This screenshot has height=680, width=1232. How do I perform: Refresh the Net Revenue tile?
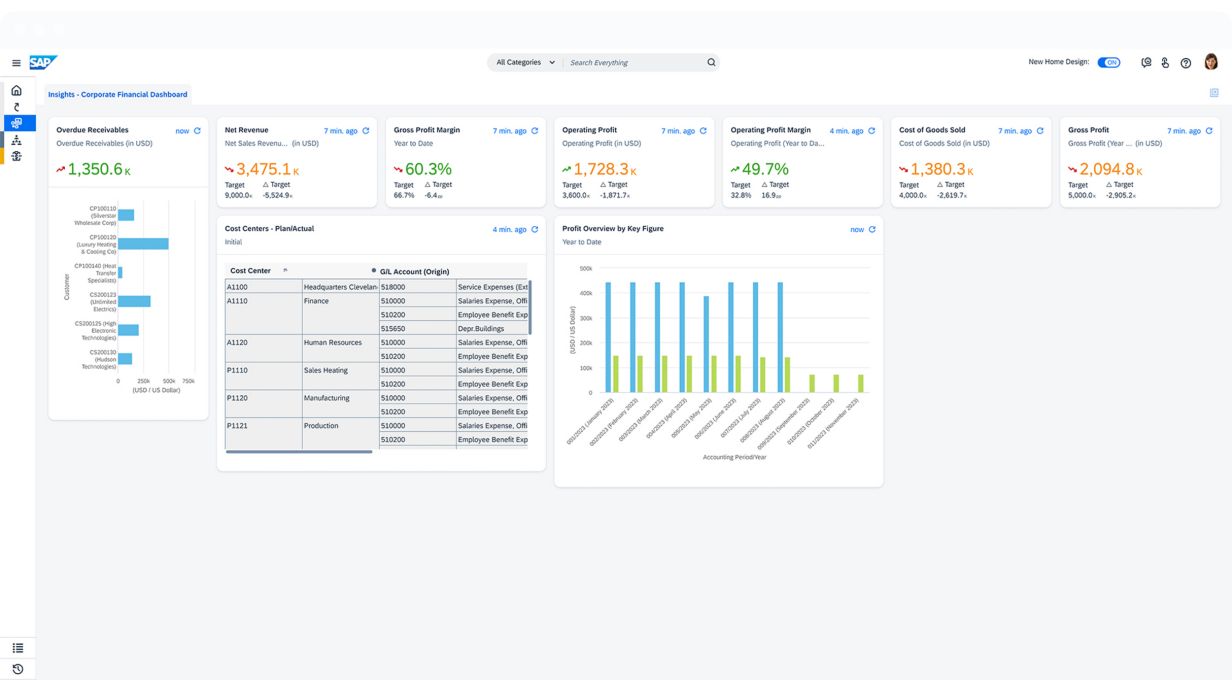[366, 131]
